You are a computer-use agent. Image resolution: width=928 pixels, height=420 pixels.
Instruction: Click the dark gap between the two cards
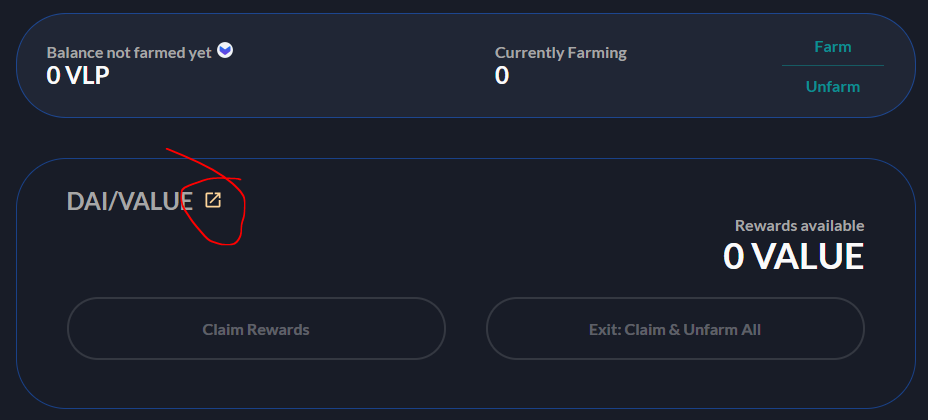pyautogui.click(x=464, y=138)
